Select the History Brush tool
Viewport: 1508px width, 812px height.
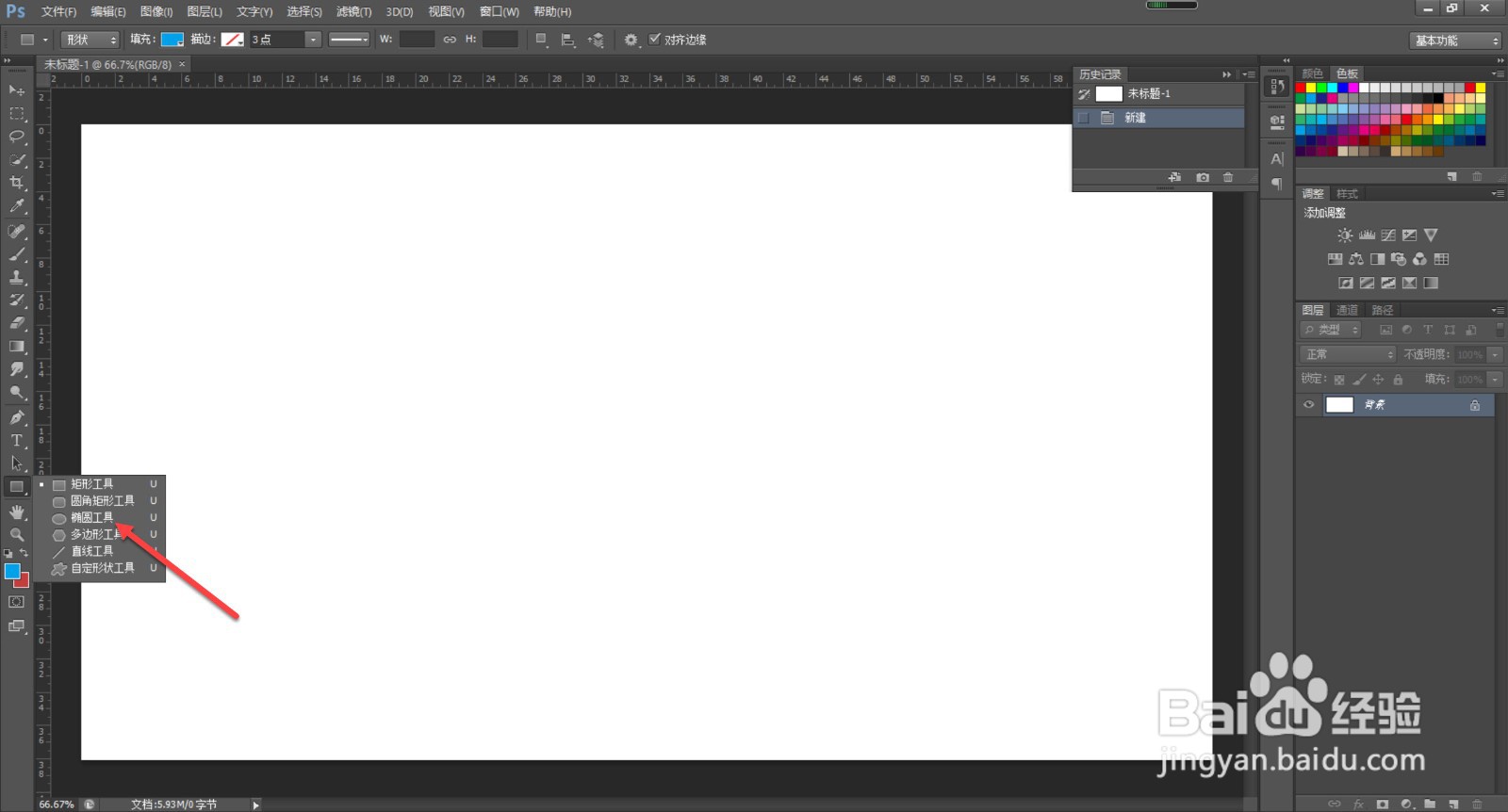(17, 300)
